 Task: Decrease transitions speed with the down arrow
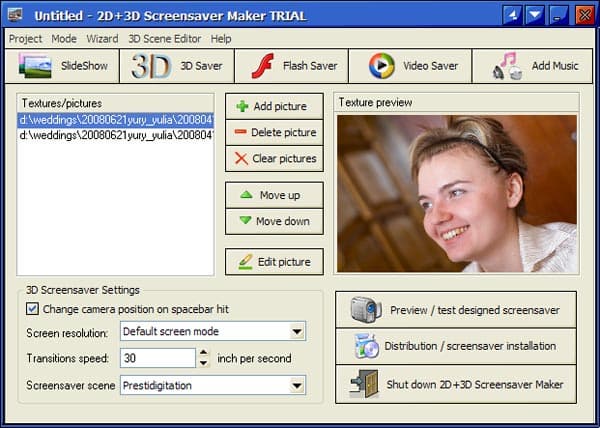[204, 363]
